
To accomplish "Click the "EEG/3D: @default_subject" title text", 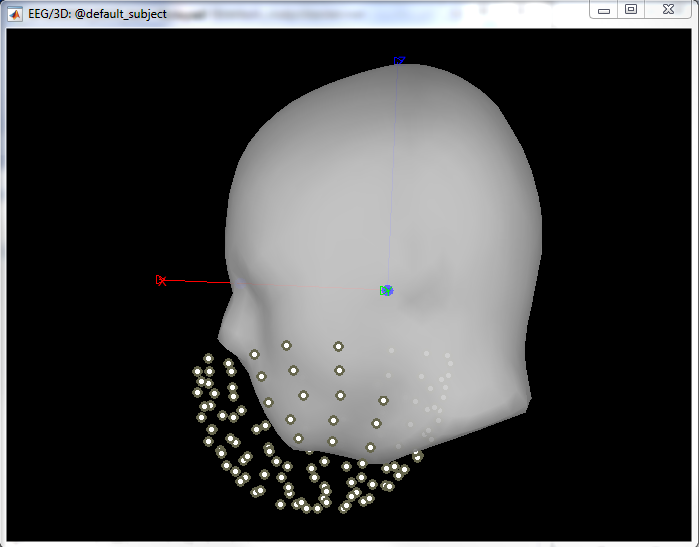I will (x=97, y=14).
